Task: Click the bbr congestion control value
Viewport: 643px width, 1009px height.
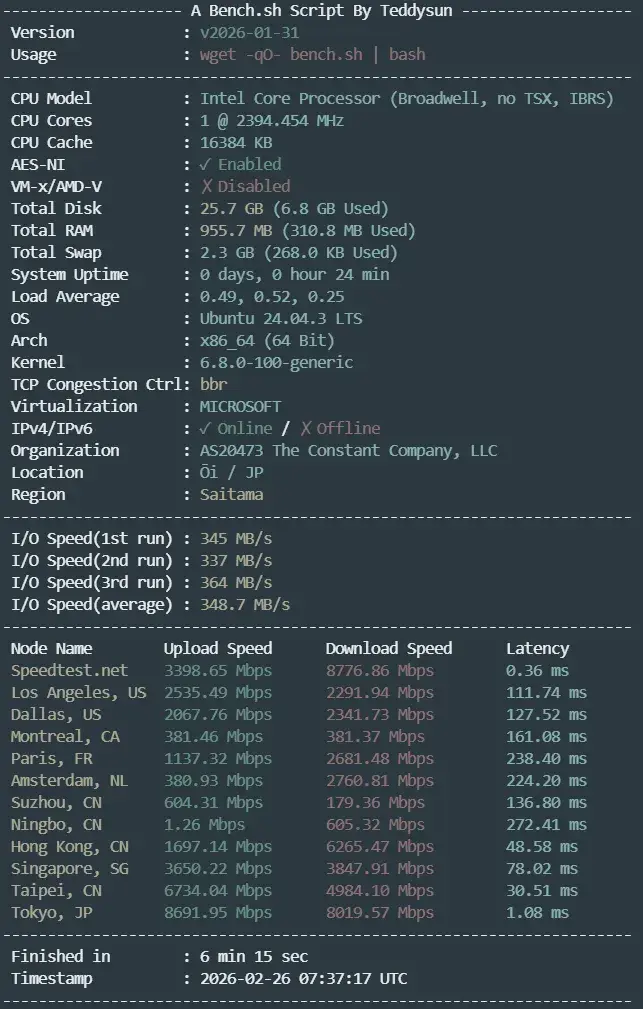Action: (x=214, y=384)
